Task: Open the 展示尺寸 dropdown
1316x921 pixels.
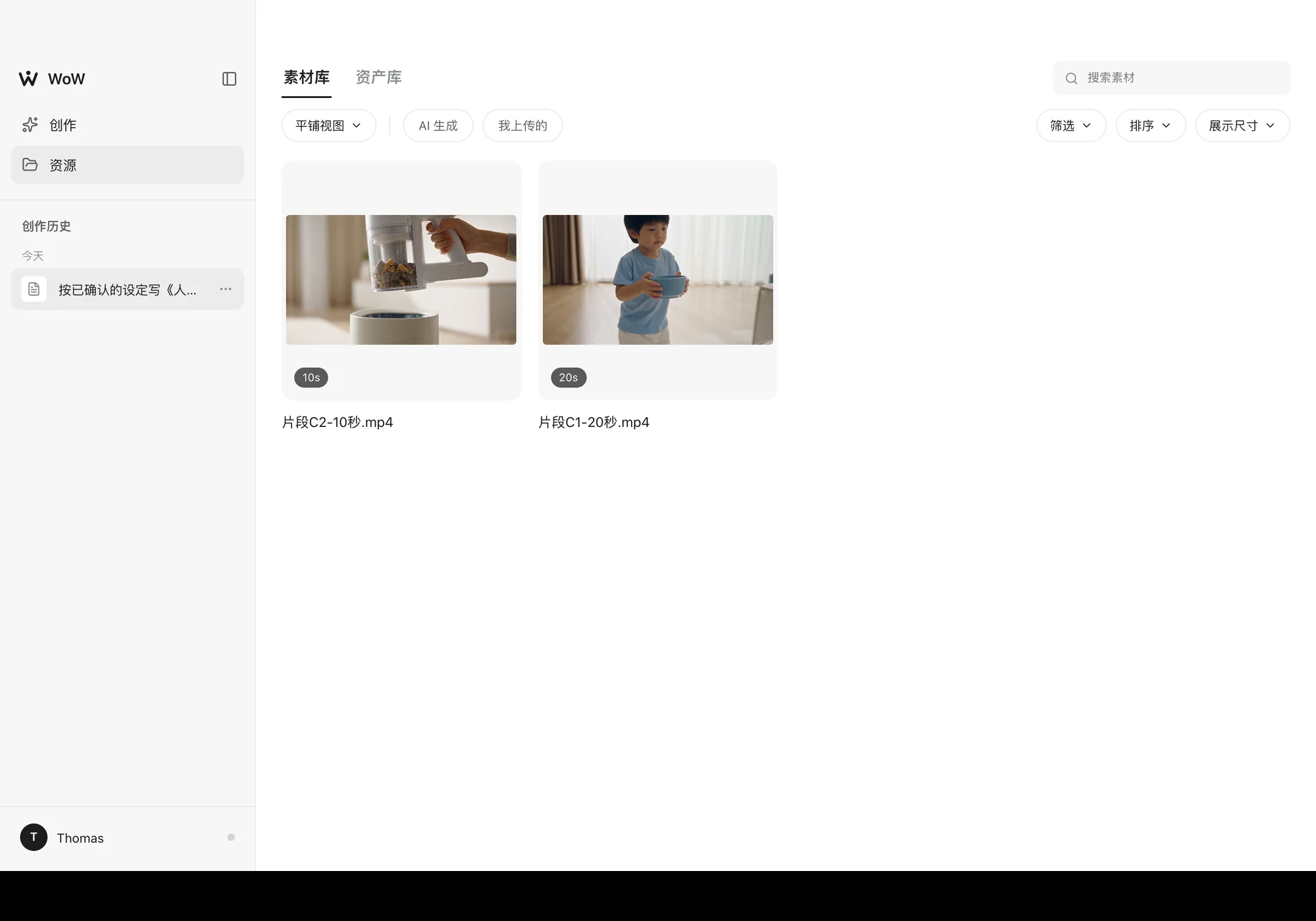Action: click(x=1242, y=126)
